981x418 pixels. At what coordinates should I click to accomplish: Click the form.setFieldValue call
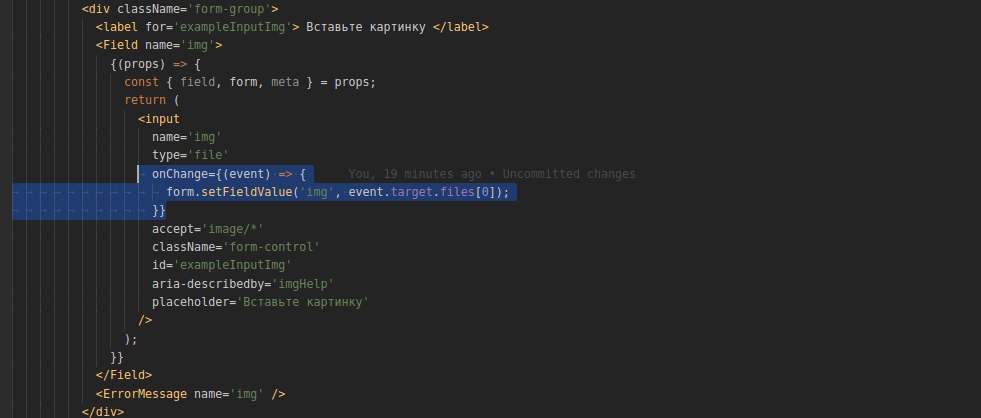tap(338, 193)
